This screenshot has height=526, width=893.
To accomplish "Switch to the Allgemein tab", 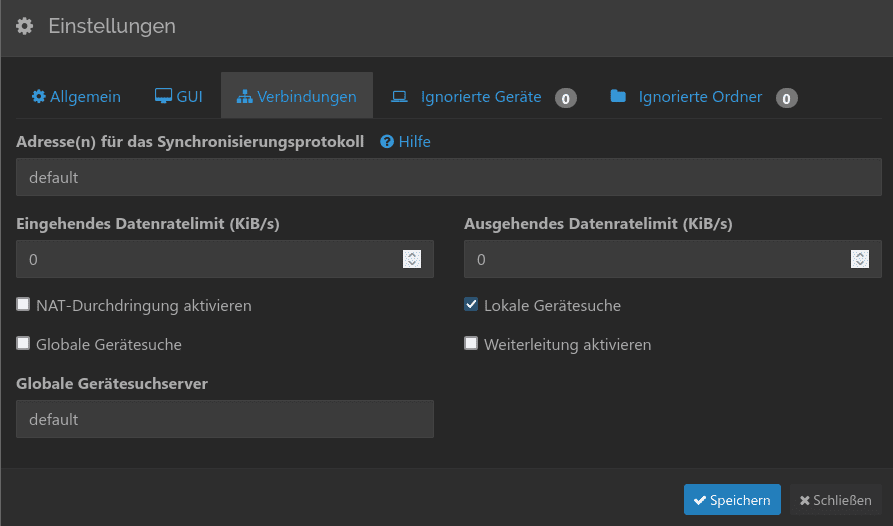I will point(76,96).
